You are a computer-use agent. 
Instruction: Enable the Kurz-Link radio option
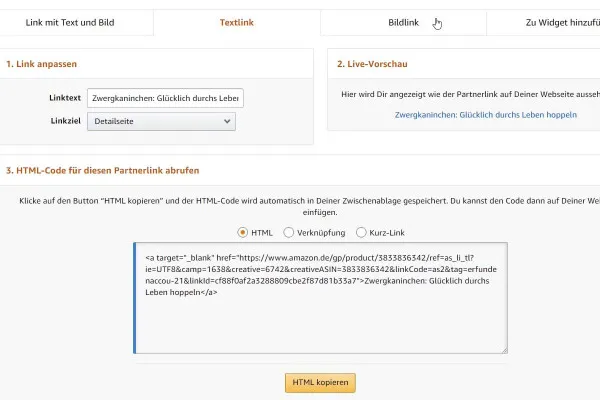pyautogui.click(x=361, y=233)
